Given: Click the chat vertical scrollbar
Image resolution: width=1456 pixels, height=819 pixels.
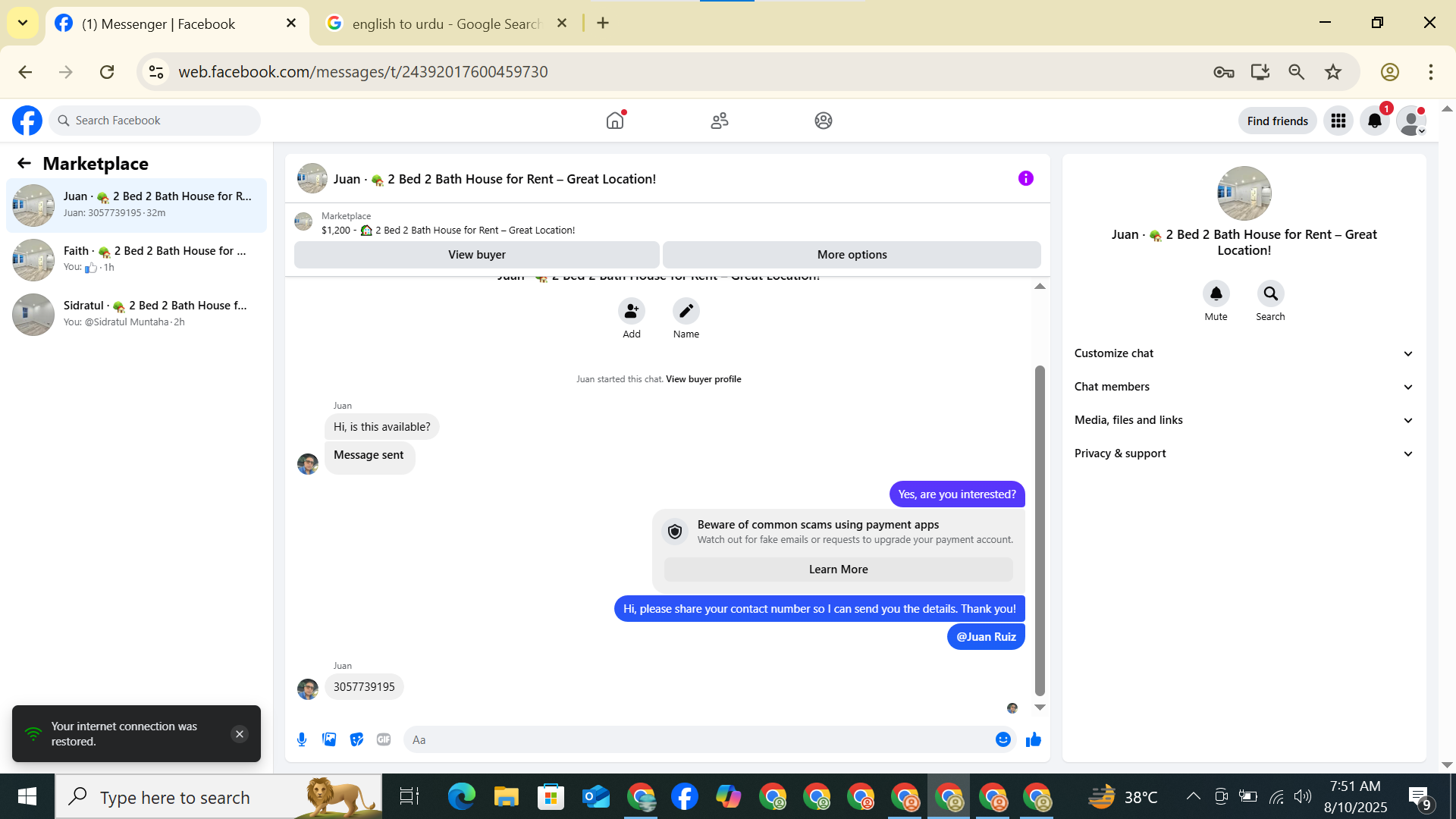Looking at the screenshot, I should click(1040, 531).
